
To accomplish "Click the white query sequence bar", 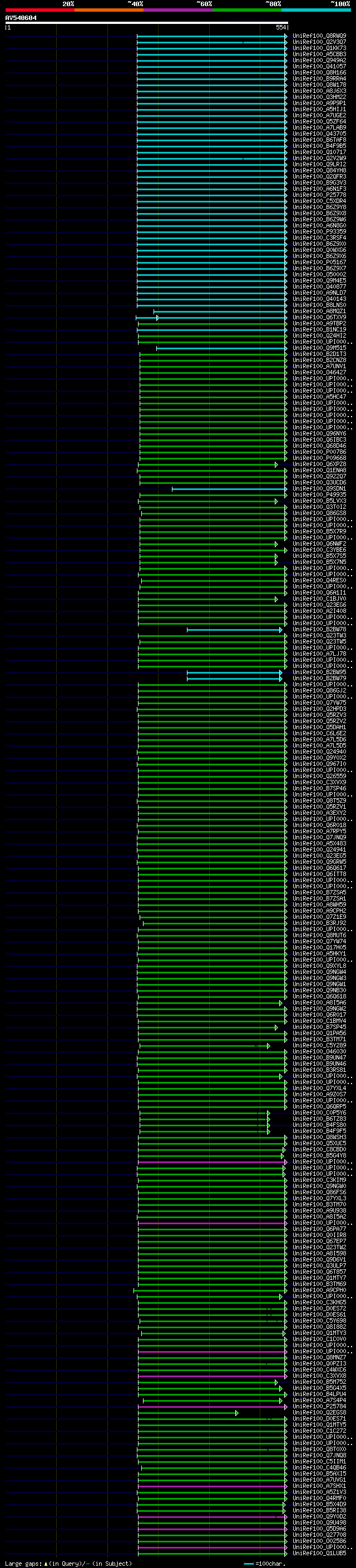I will (x=147, y=23).
